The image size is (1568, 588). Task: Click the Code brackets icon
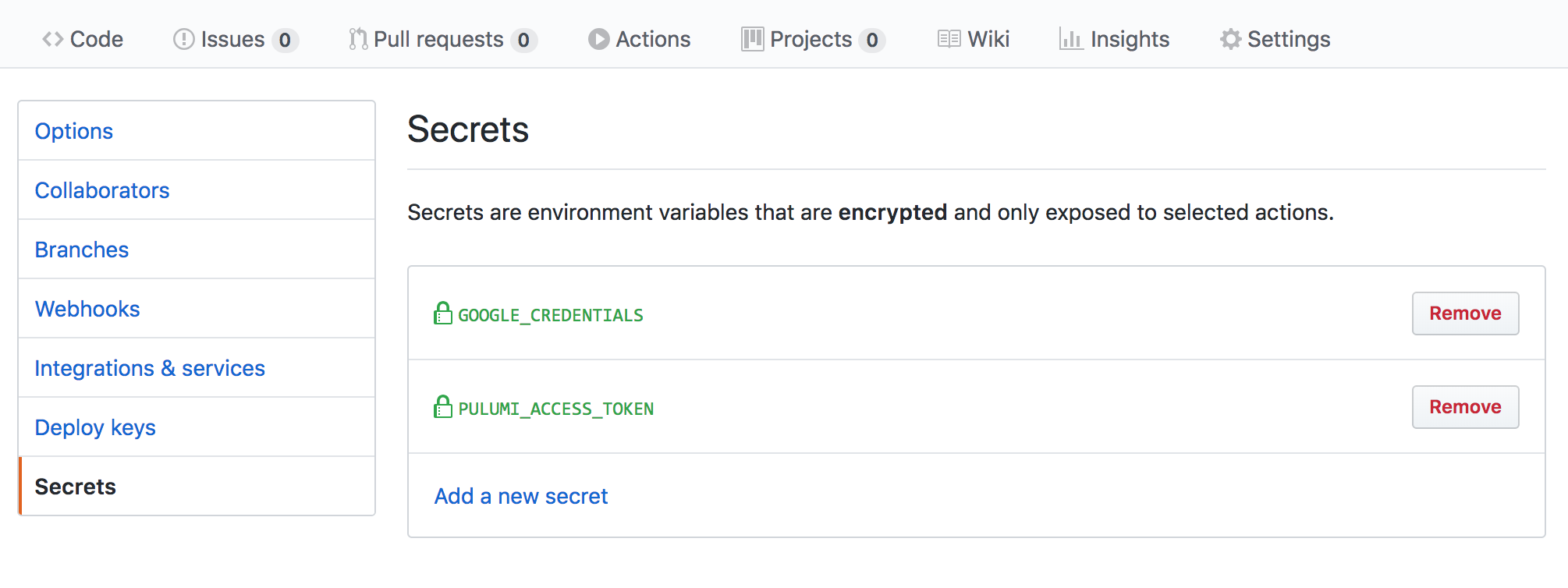[x=52, y=39]
